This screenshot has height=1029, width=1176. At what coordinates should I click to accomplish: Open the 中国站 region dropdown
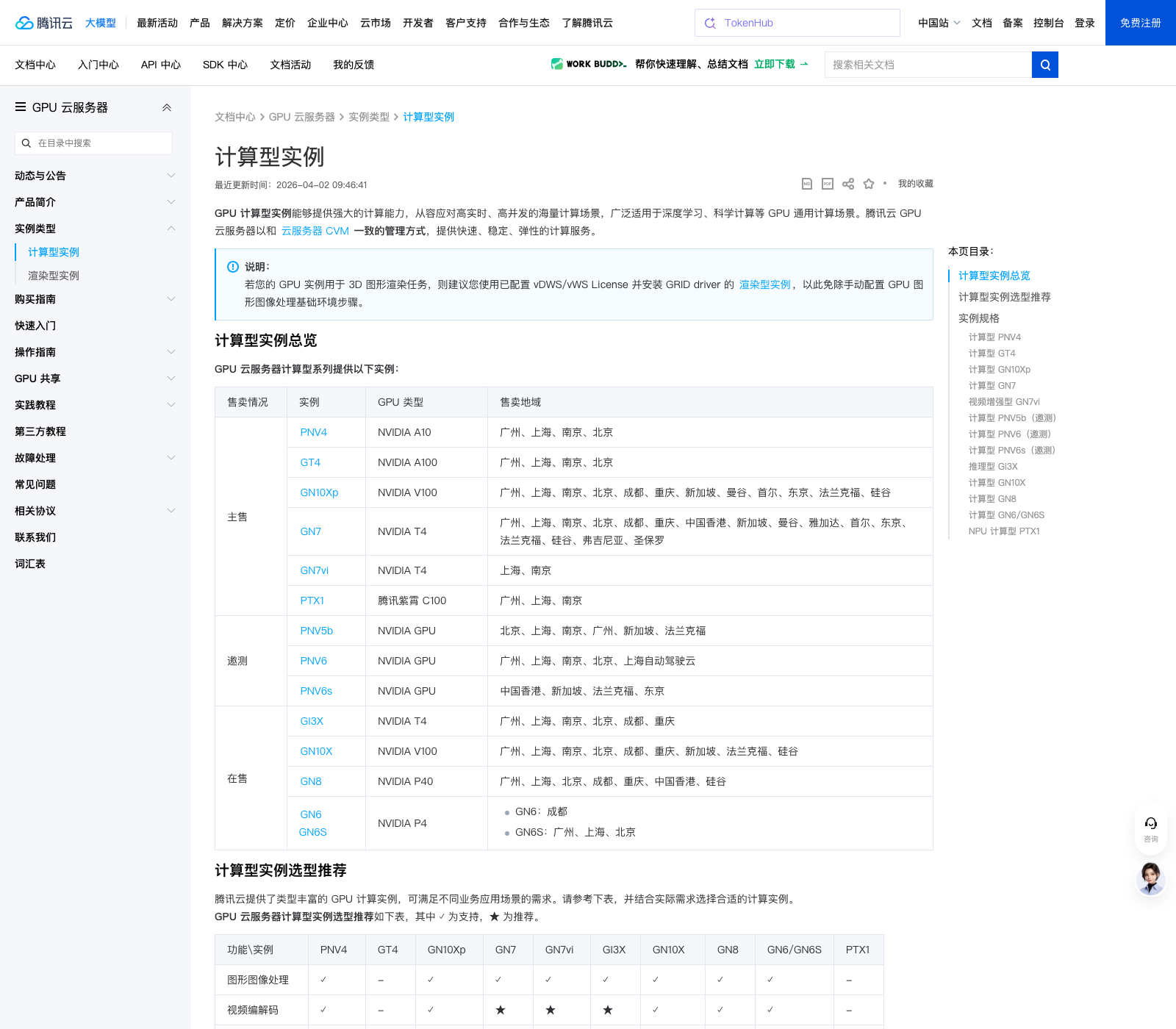tap(939, 23)
